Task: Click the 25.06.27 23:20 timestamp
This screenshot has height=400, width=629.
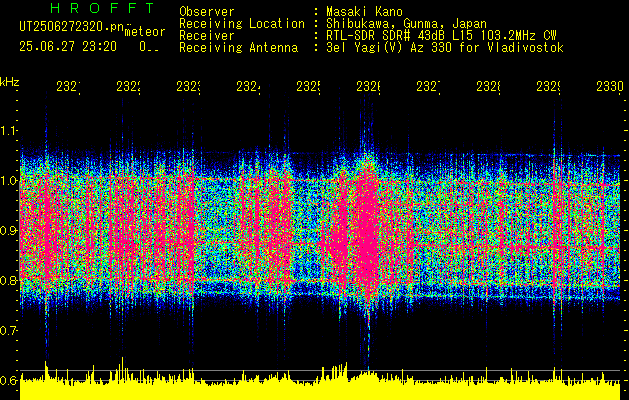Action: [68, 47]
